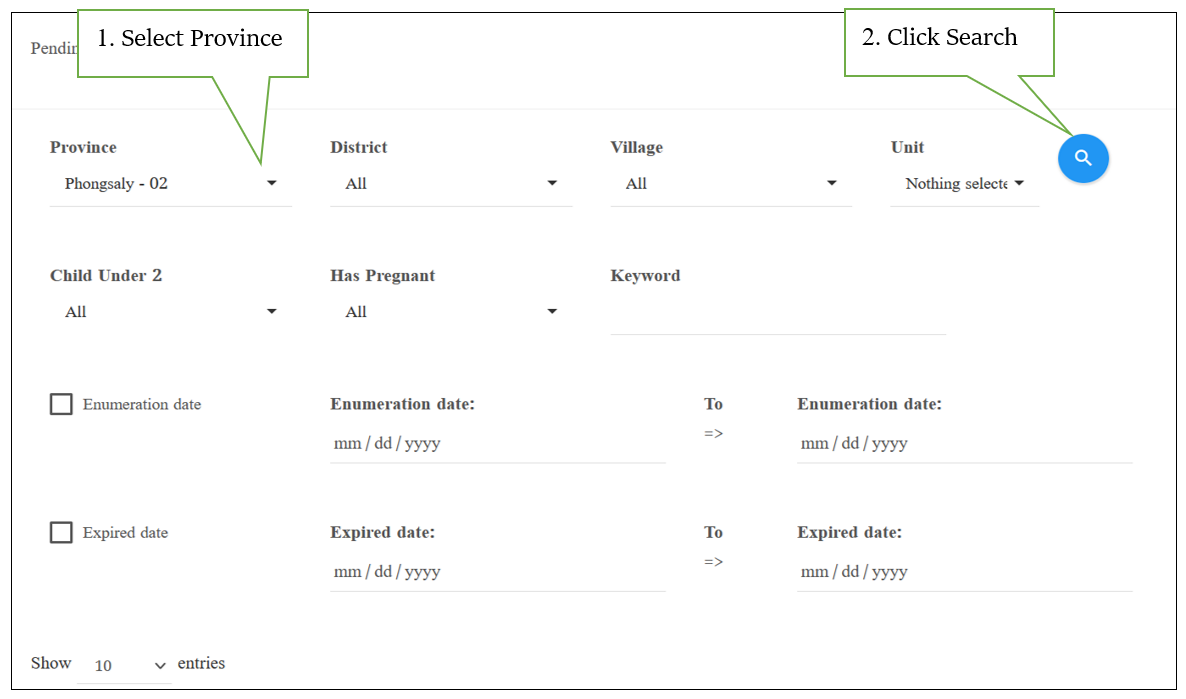Click the Village dropdown caret icon
Image resolution: width=1186 pixels, height=699 pixels.
(x=832, y=183)
